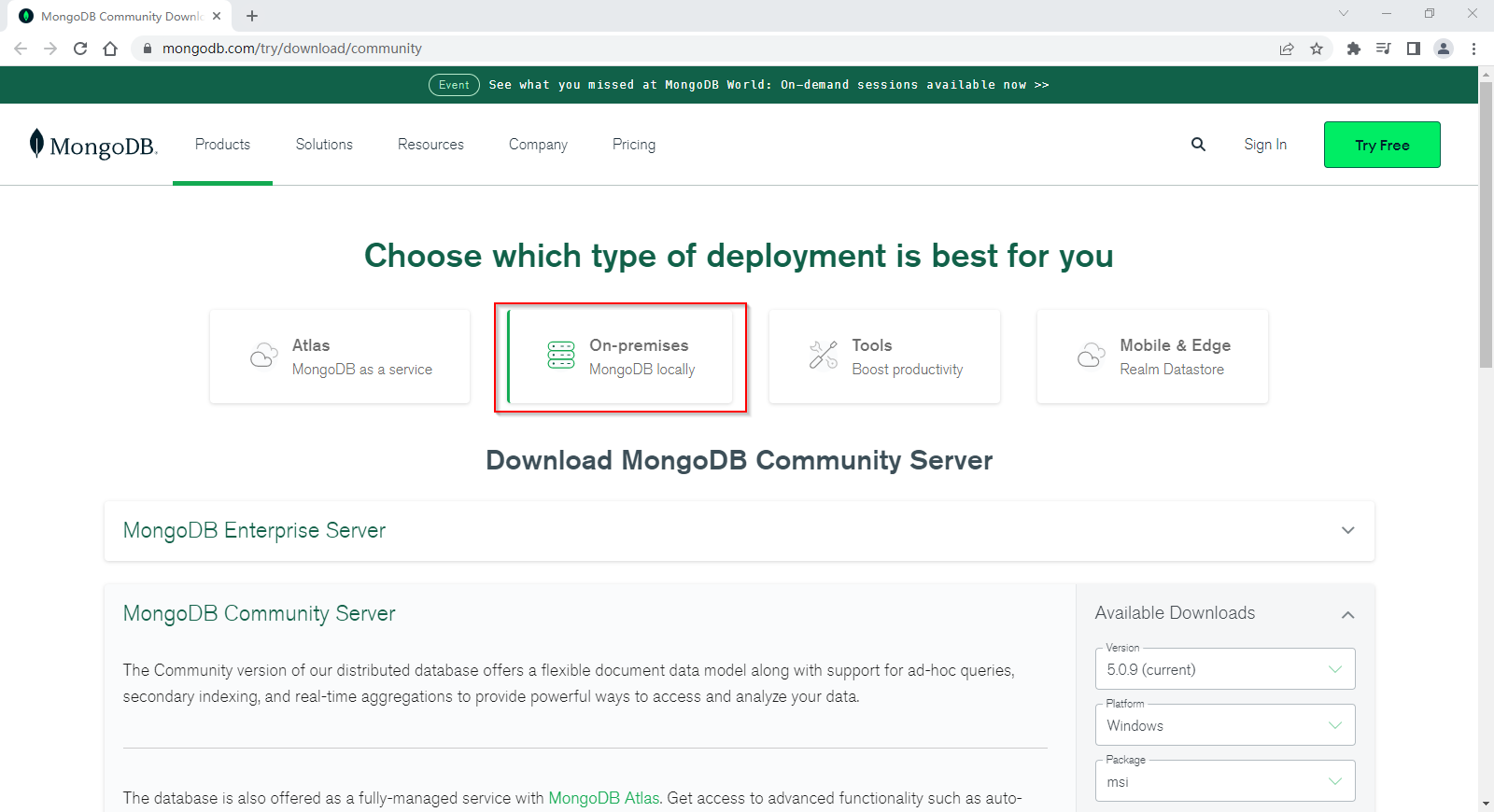Screen dimensions: 1494x812
Task: Open the Version 5.0.9 dropdown
Action: point(1224,669)
